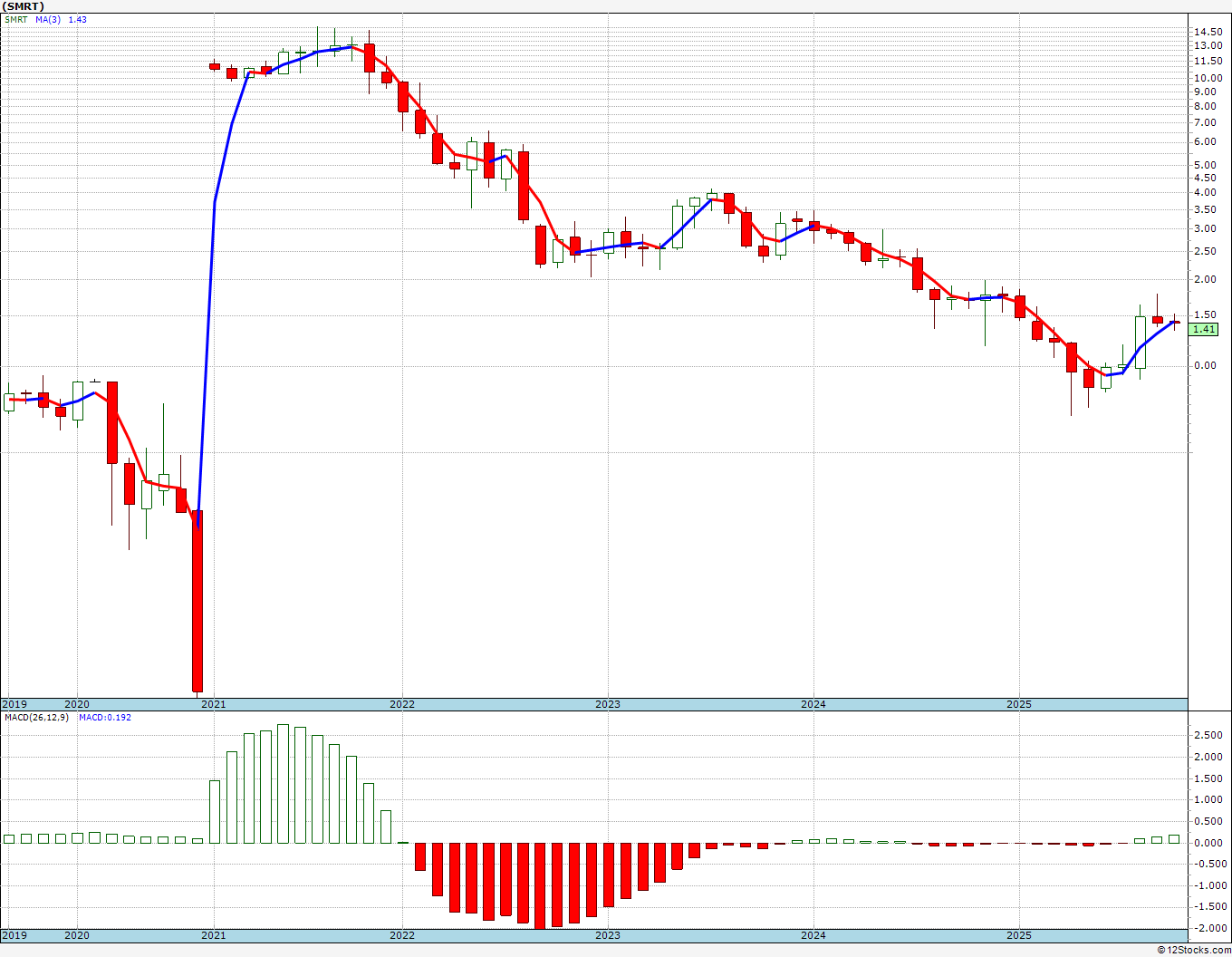Select the MA(3) value 1.43 in legend
This screenshot has width=1232, height=957.
point(78,19)
